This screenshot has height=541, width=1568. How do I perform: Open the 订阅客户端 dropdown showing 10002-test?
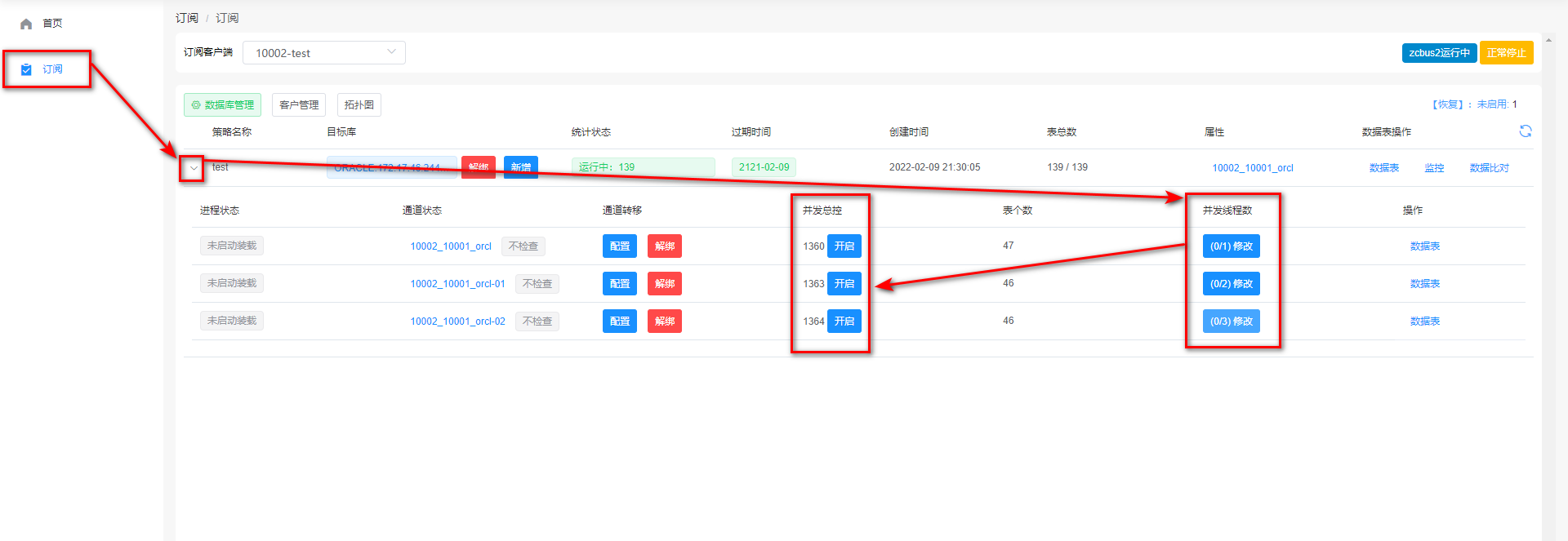pos(323,53)
